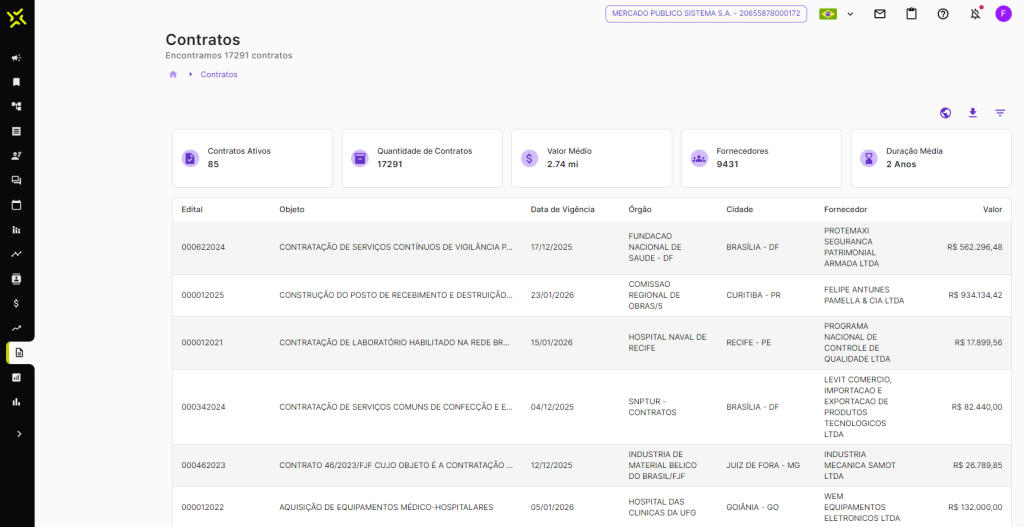Click the Valor column header
Screen dimensions: 1024x527
coord(992,210)
